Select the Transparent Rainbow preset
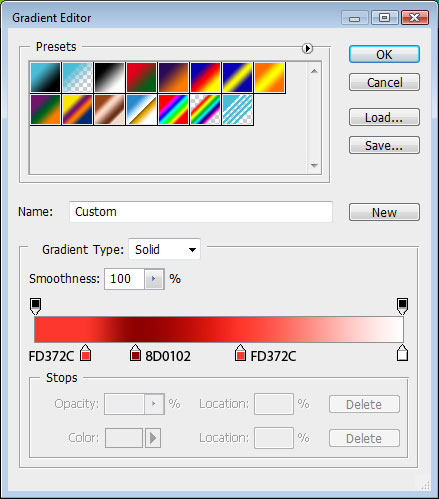Image resolution: width=439 pixels, height=499 pixels. click(205, 109)
